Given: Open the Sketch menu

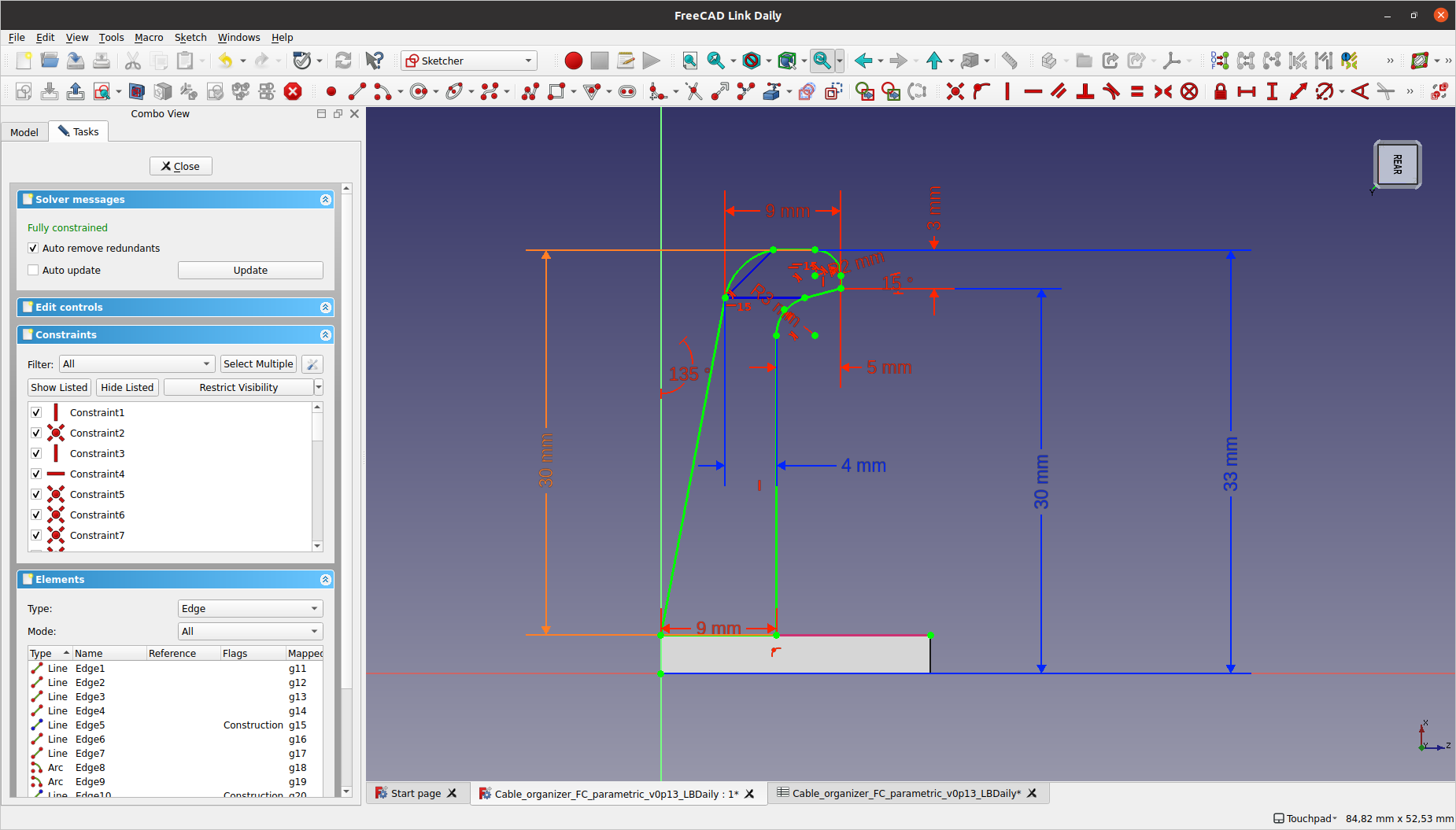Looking at the screenshot, I should (x=190, y=37).
